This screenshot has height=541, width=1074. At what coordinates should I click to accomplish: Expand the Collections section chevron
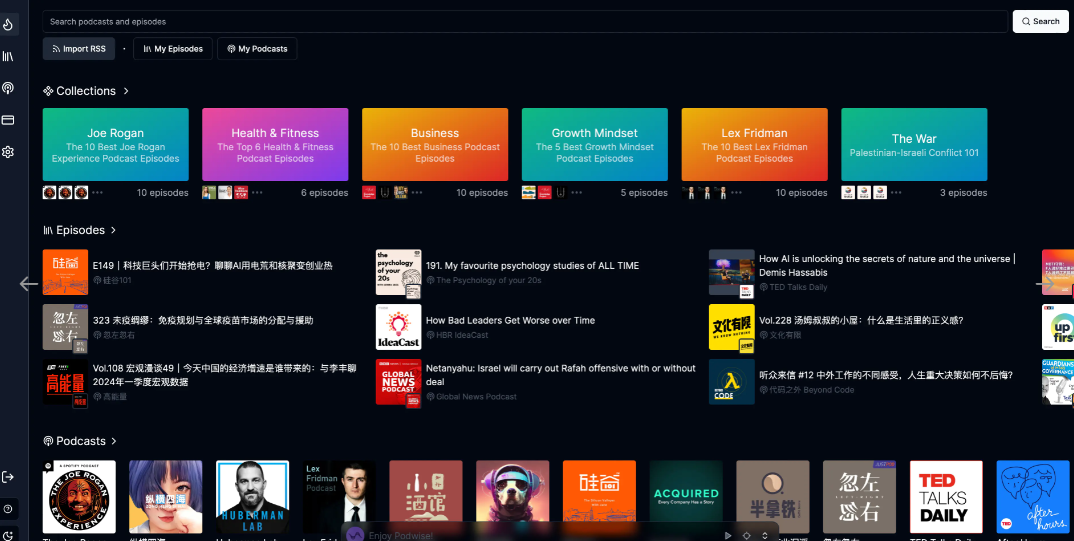(x=126, y=91)
